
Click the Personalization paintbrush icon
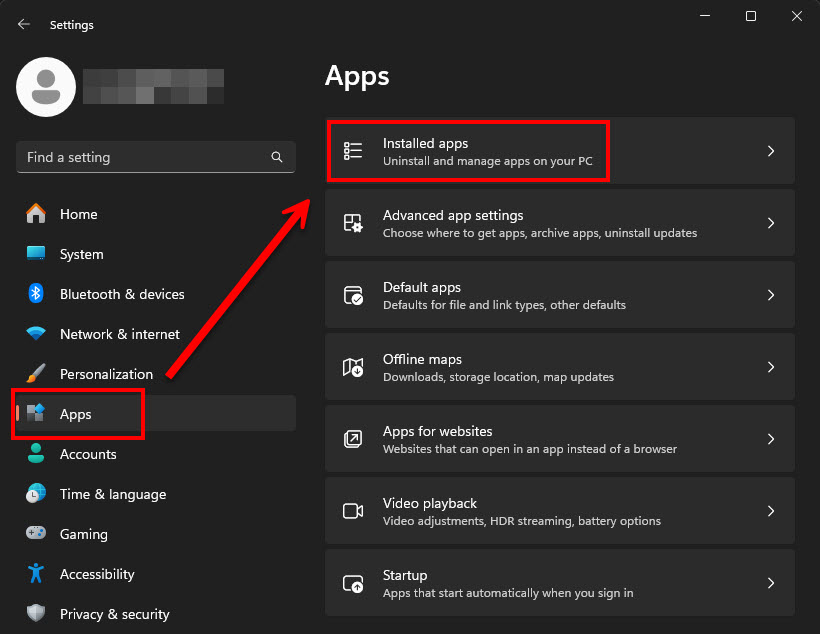click(x=36, y=373)
